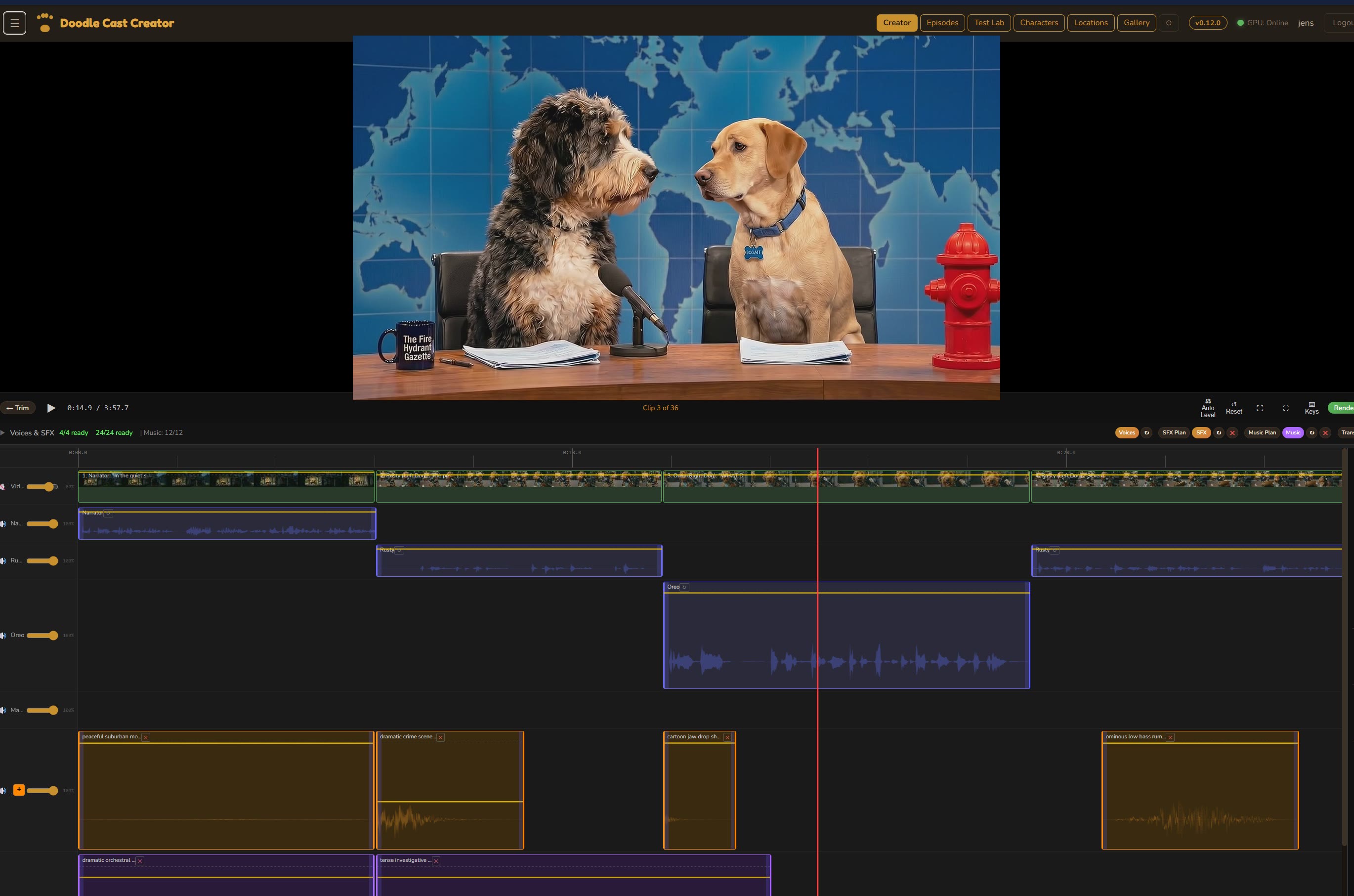Click the refresh icon next to the Voices pill
The height and width of the screenshot is (896, 1354).
coord(1147,432)
